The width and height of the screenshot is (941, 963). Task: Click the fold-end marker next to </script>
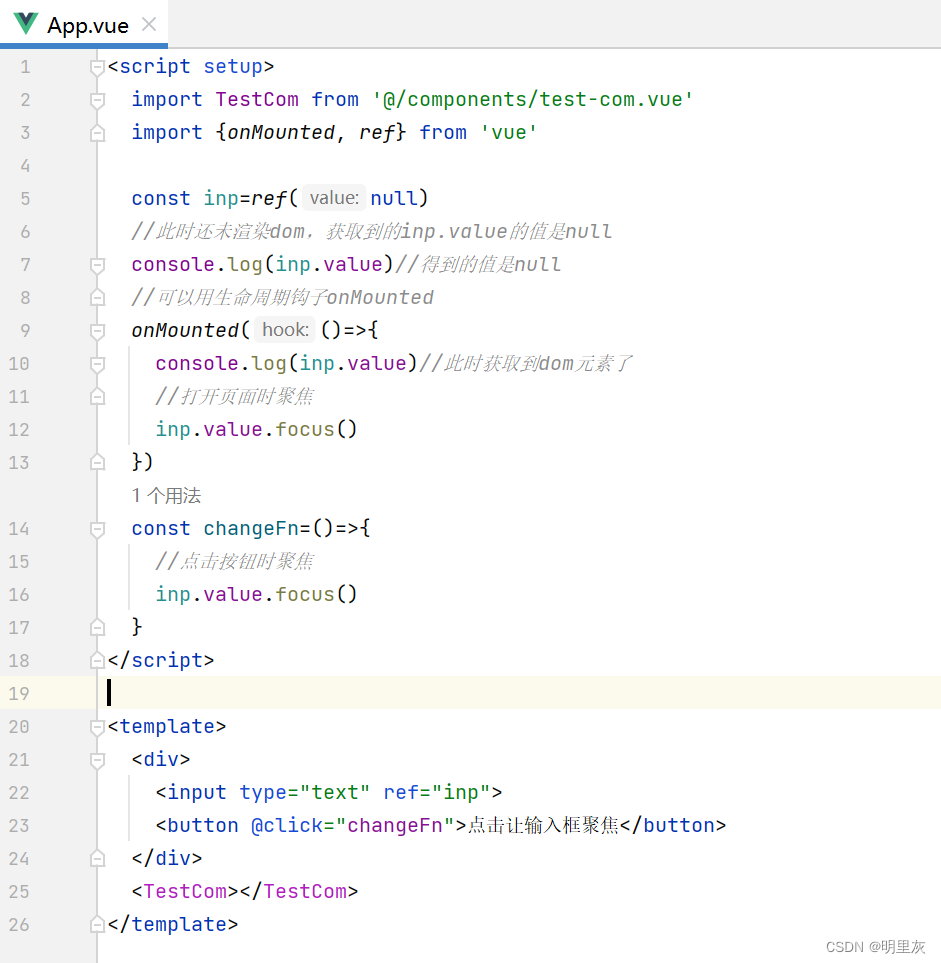click(97, 660)
